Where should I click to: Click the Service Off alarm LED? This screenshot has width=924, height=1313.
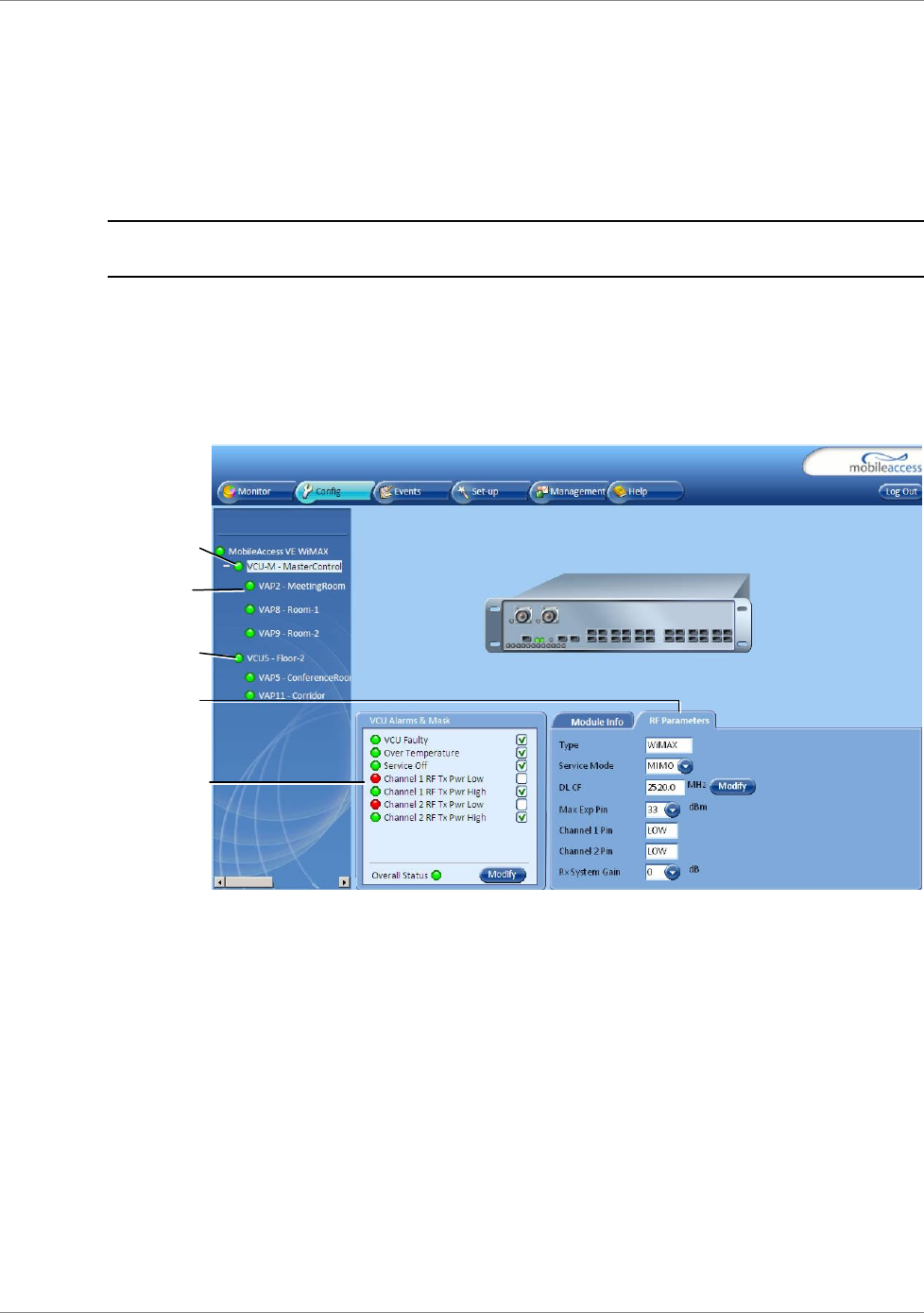coord(376,766)
